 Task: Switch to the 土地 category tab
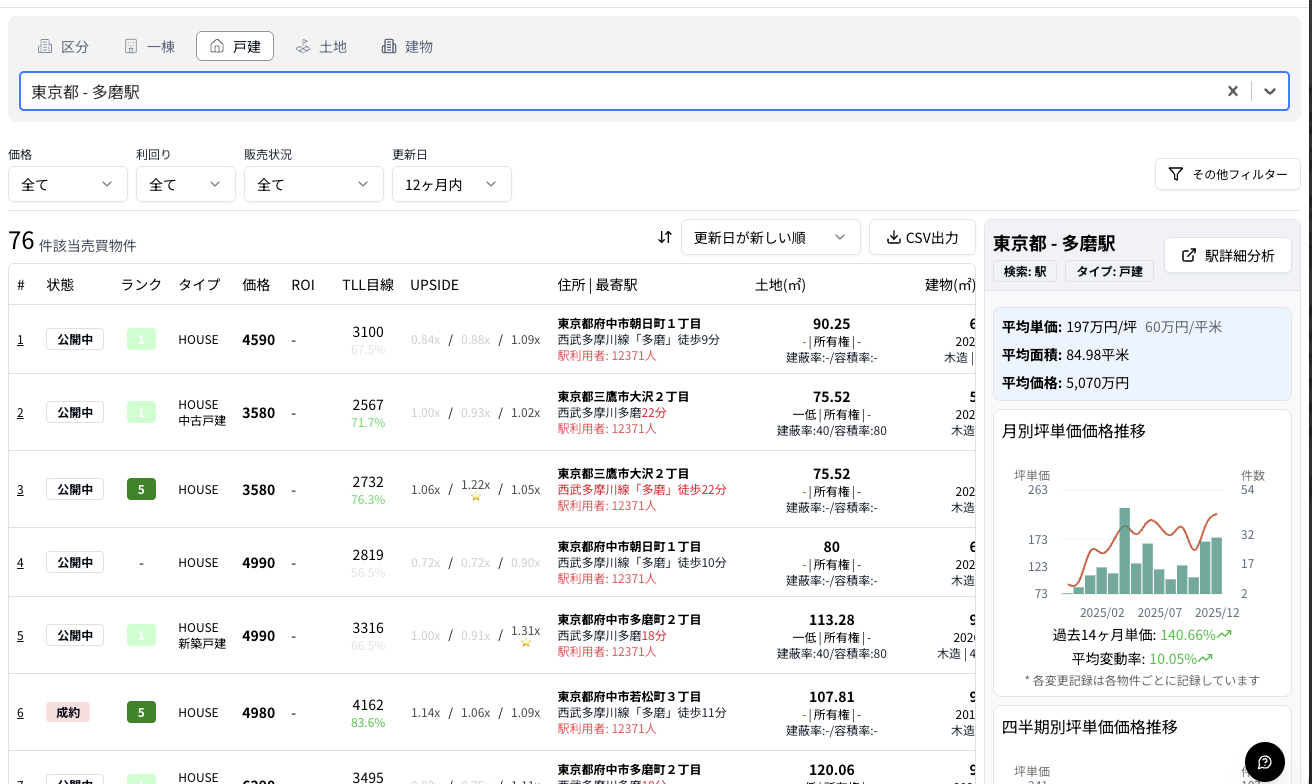point(321,46)
